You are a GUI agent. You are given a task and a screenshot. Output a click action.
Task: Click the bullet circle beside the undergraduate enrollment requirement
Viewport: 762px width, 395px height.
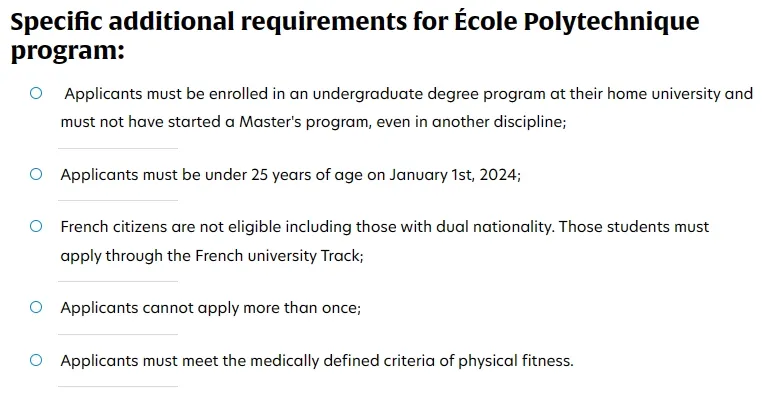pyautogui.click(x=36, y=93)
